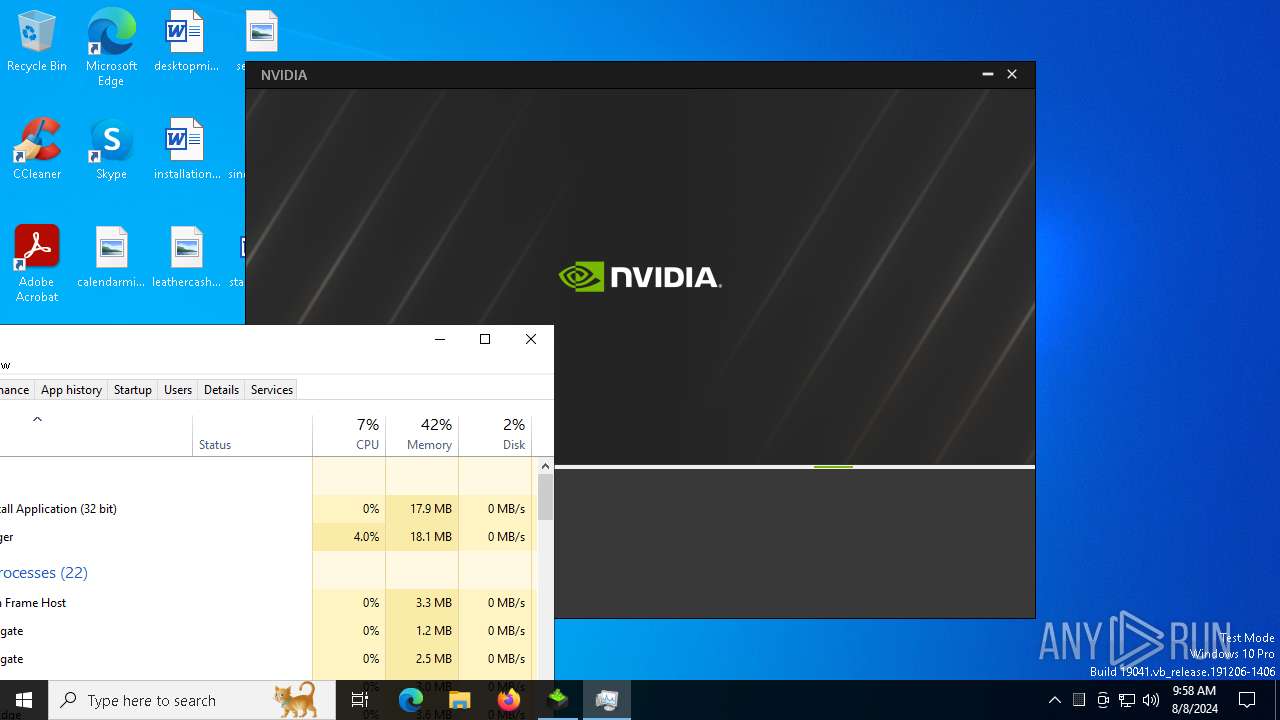Click the Windows Start button
The width and height of the screenshot is (1280, 720).
[24, 700]
